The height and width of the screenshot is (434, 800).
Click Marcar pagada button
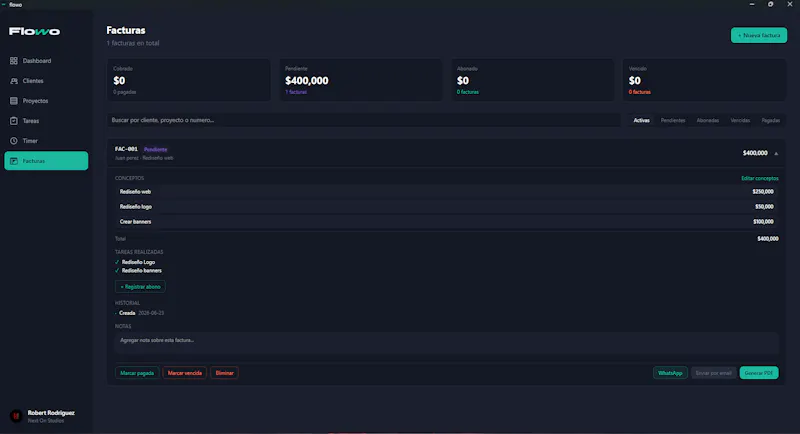coord(137,373)
